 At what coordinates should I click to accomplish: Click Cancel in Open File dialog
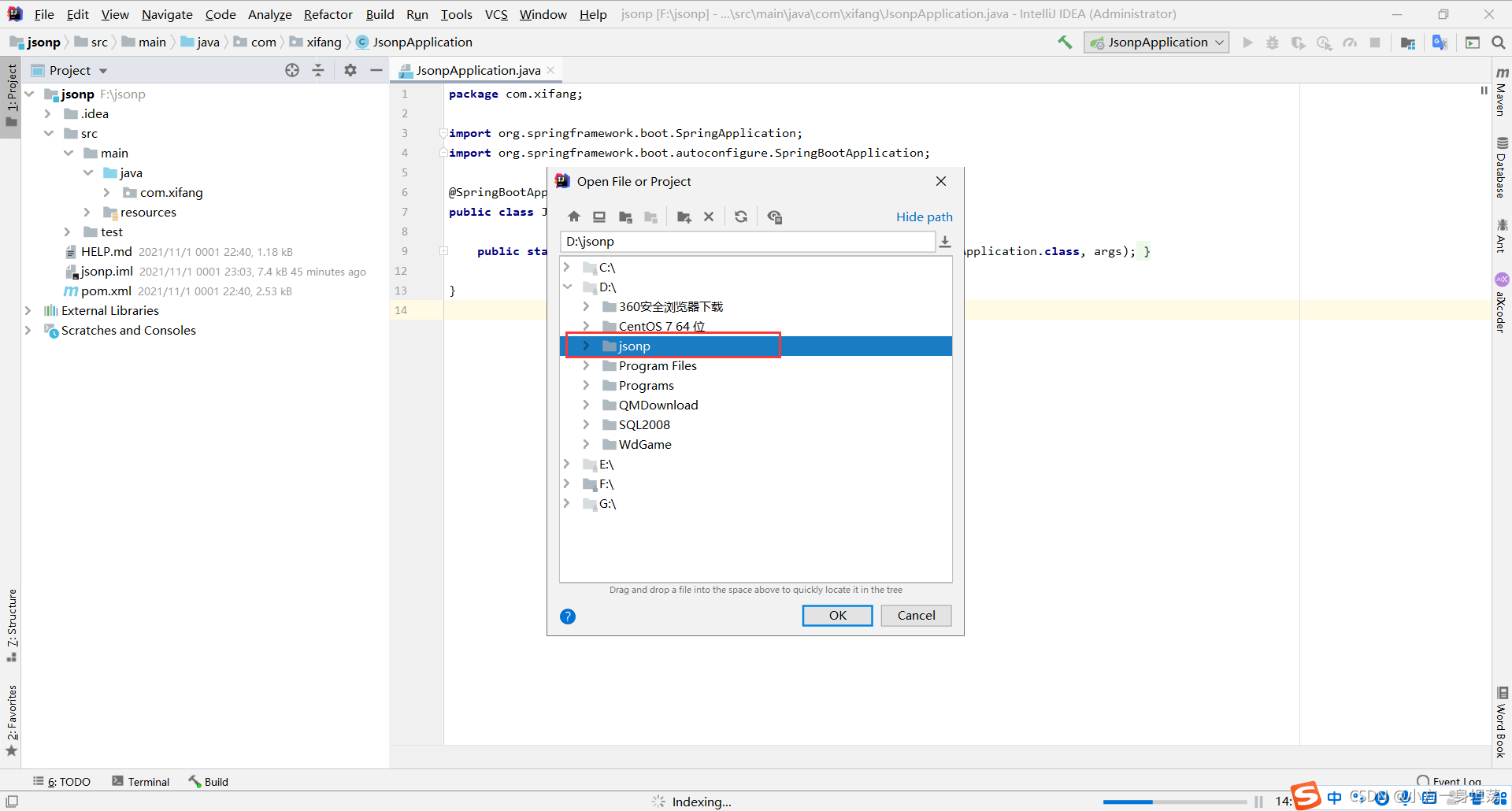[916, 616]
